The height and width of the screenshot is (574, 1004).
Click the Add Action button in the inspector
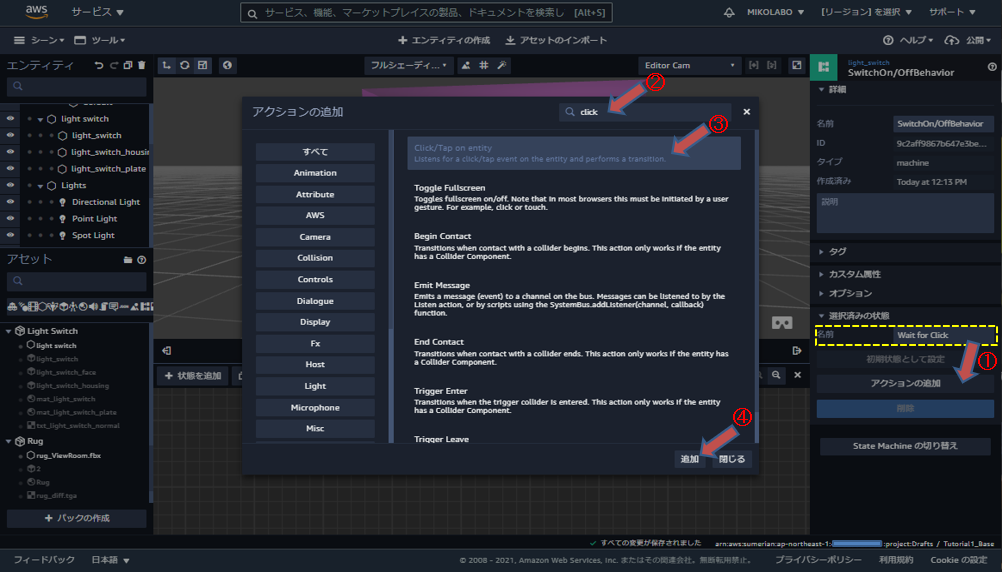pos(905,384)
